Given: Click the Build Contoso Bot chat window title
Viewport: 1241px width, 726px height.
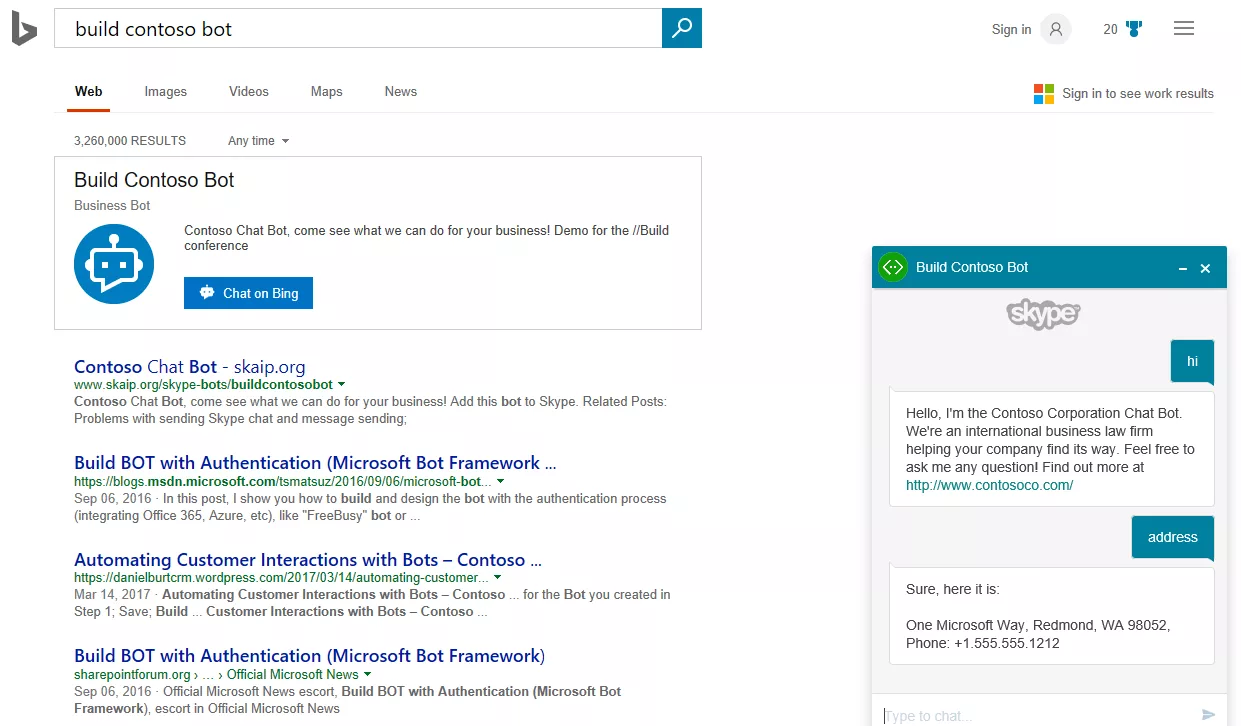Looking at the screenshot, I should point(972,267).
